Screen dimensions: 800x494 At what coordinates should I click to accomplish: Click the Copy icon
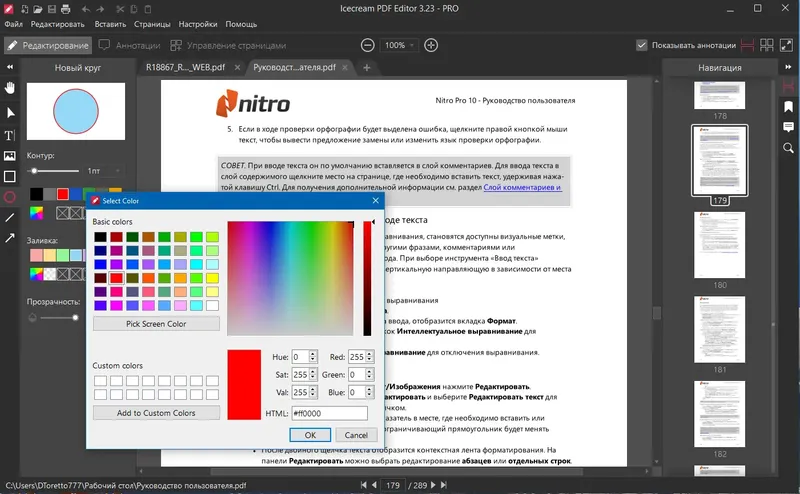click(134, 9)
